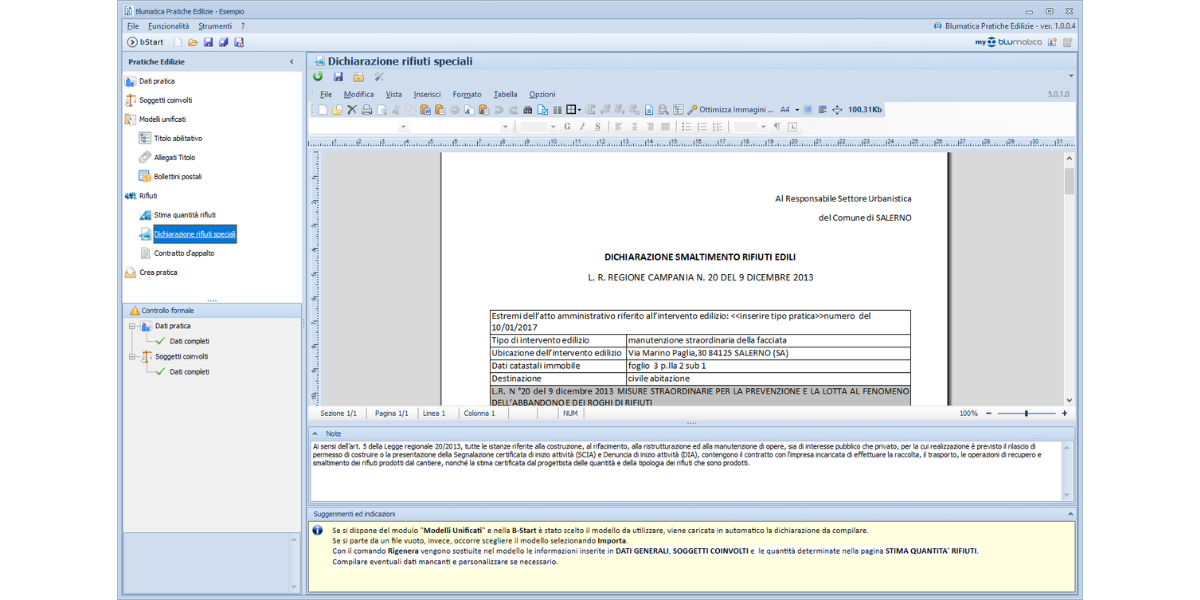Click the wrench tools icon under title
1200x600 pixels.
pyautogui.click(x=378, y=76)
